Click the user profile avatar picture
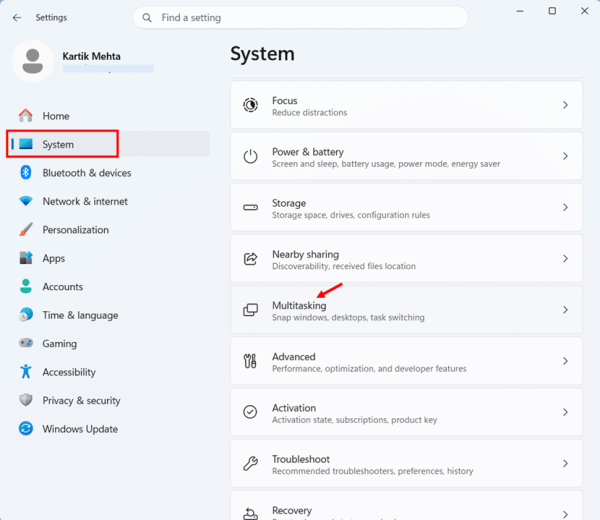The width and height of the screenshot is (600, 520). click(33, 61)
